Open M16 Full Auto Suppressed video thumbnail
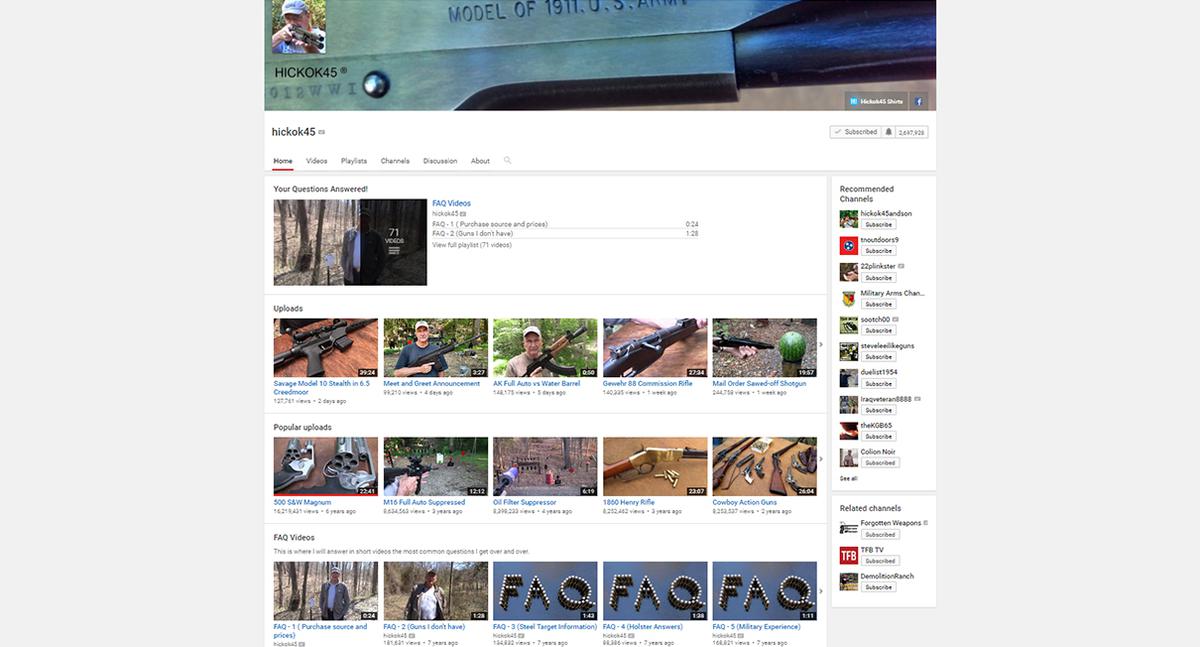The image size is (1200, 647). pos(436,466)
